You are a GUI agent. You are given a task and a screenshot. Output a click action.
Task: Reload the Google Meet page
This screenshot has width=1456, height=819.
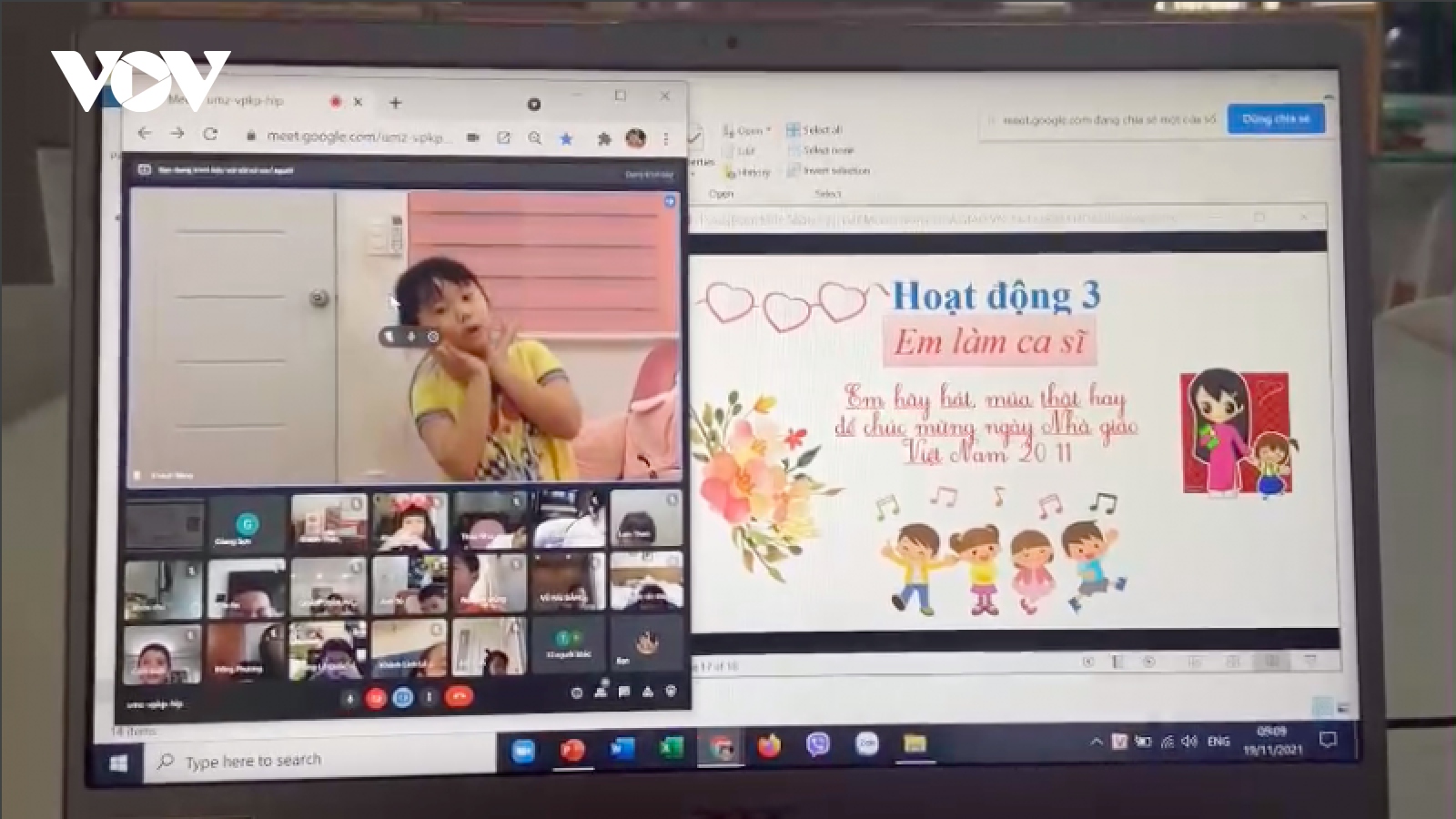click(210, 134)
